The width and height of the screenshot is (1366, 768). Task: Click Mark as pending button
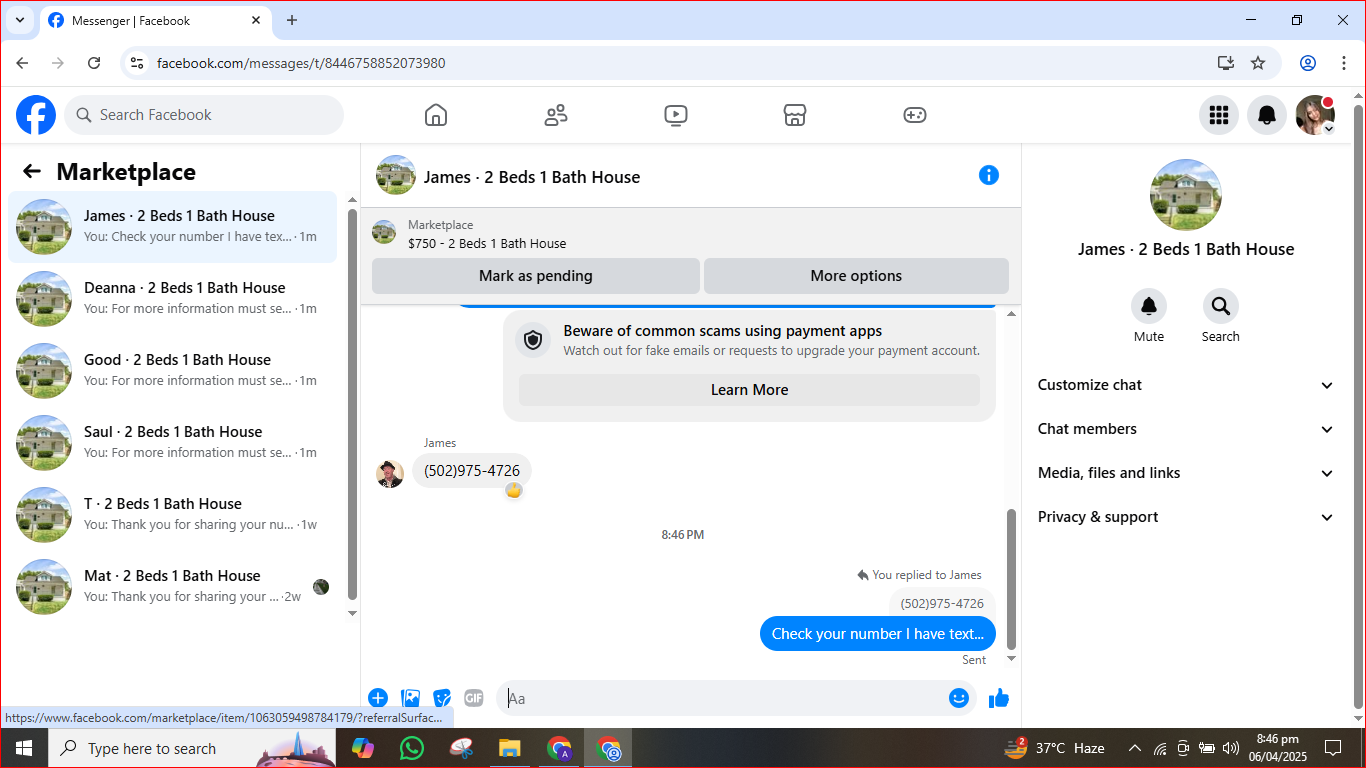536,276
